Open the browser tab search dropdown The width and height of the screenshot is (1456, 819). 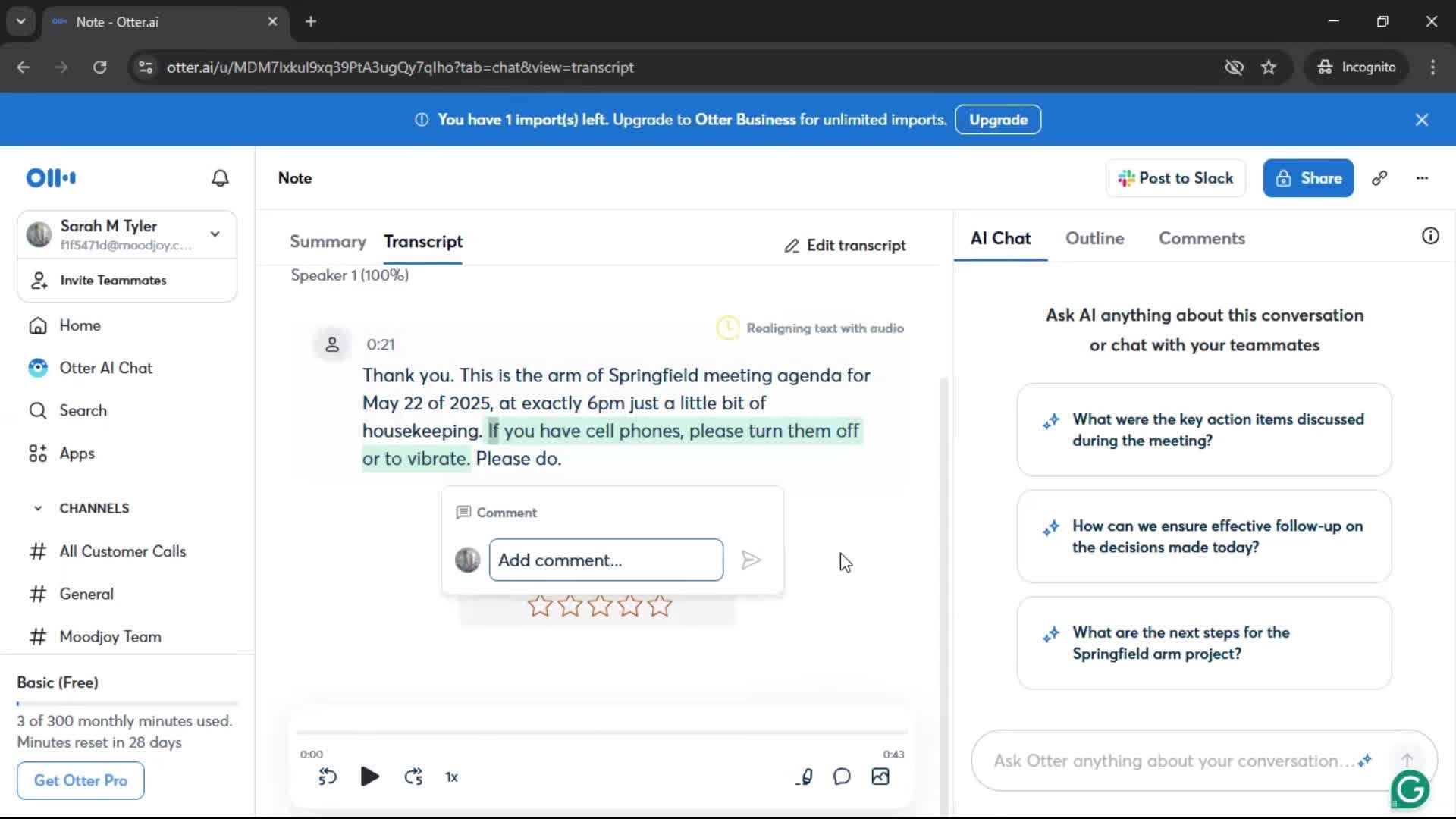click(20, 21)
